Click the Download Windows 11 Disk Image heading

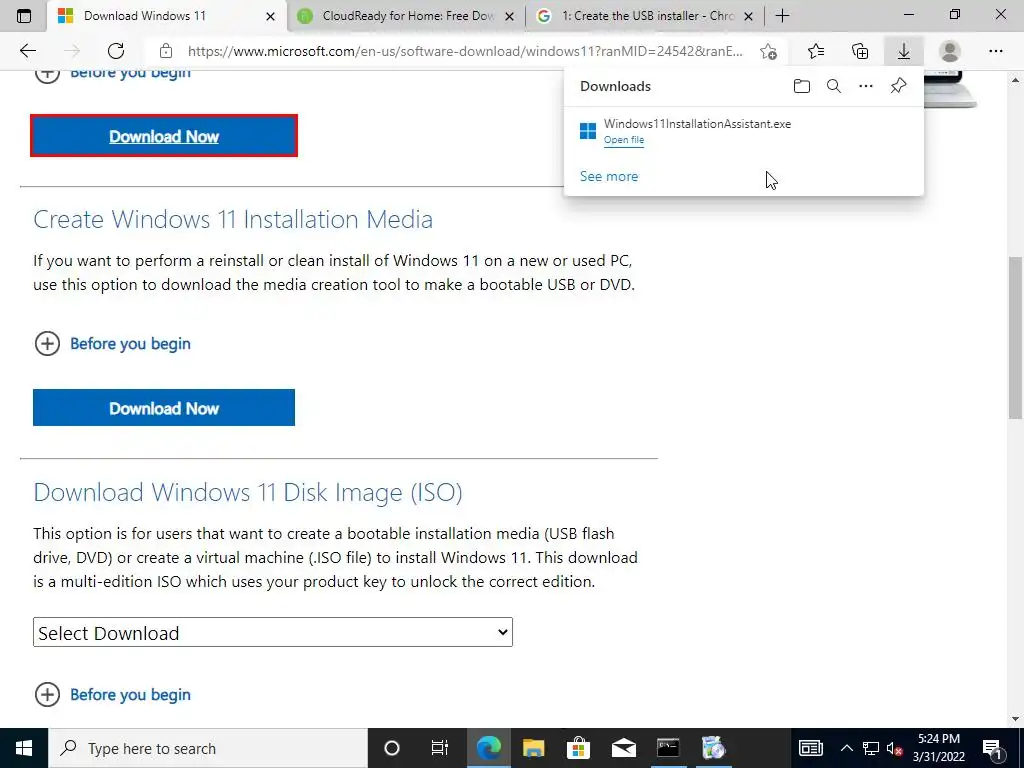pyautogui.click(x=248, y=492)
